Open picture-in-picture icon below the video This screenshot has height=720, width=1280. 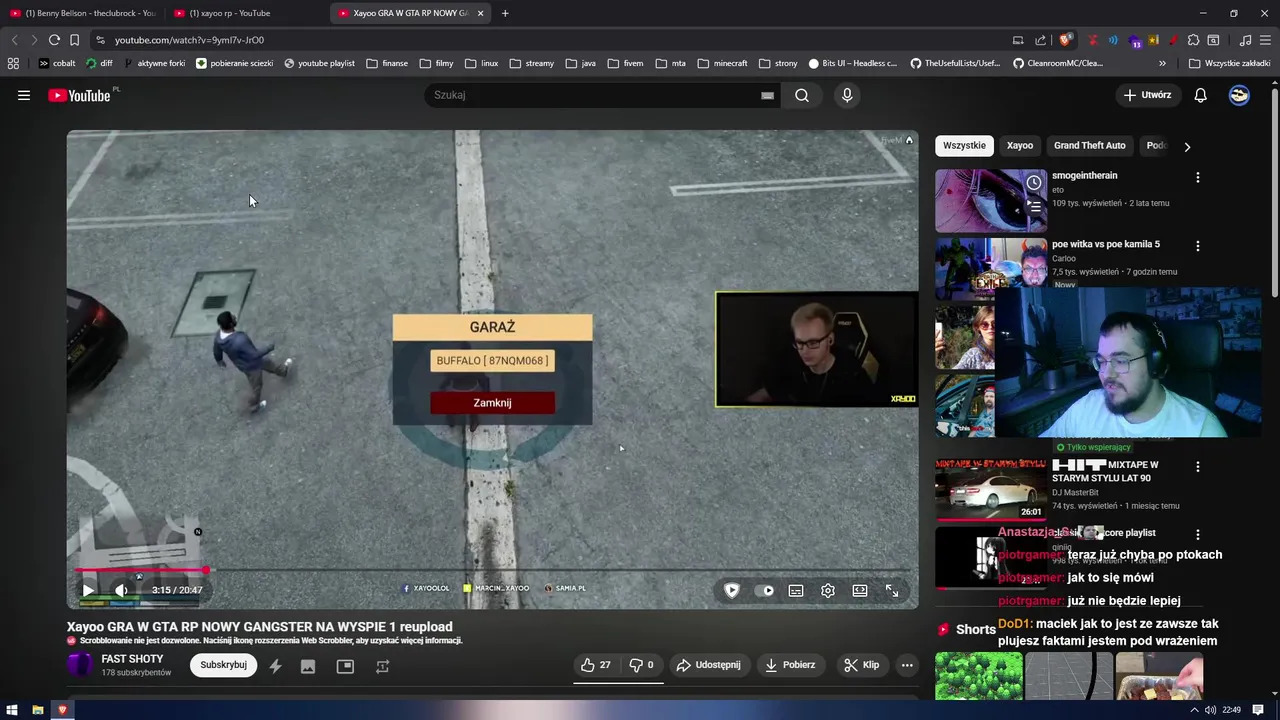point(345,666)
